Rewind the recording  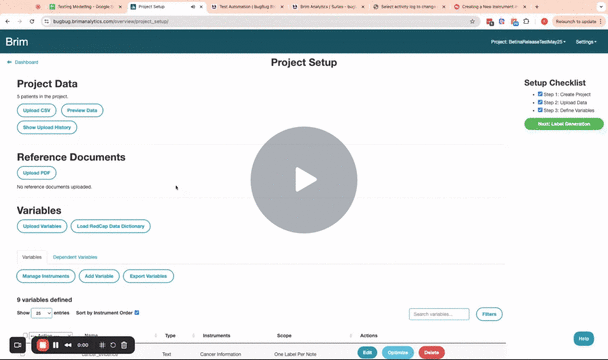click(68, 345)
